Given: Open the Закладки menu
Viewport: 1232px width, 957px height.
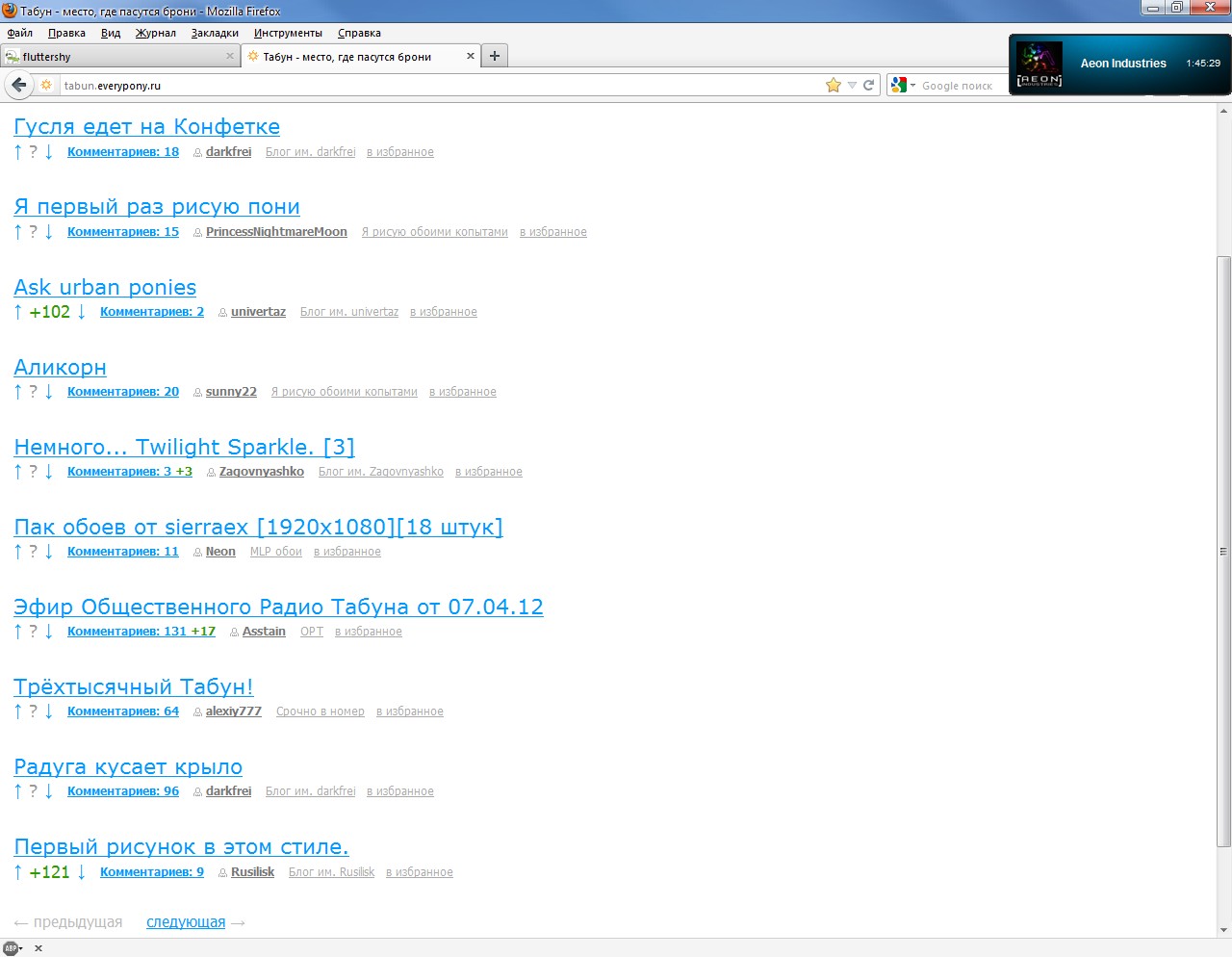Looking at the screenshot, I should click(x=215, y=33).
